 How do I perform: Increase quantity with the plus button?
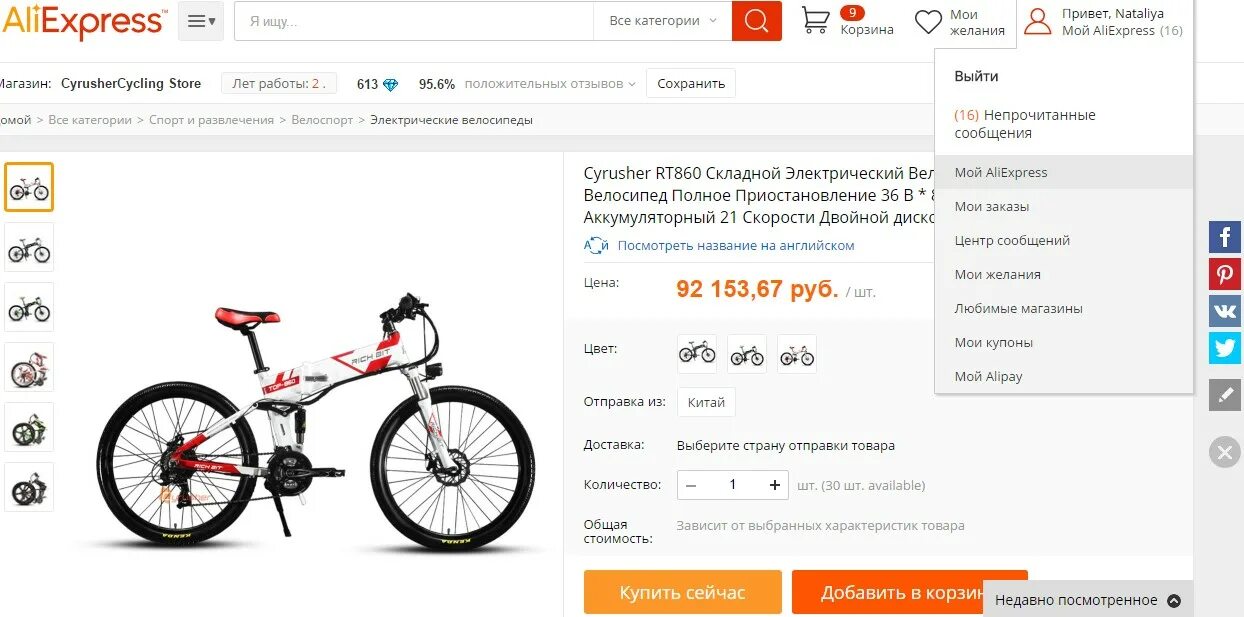[x=774, y=485]
